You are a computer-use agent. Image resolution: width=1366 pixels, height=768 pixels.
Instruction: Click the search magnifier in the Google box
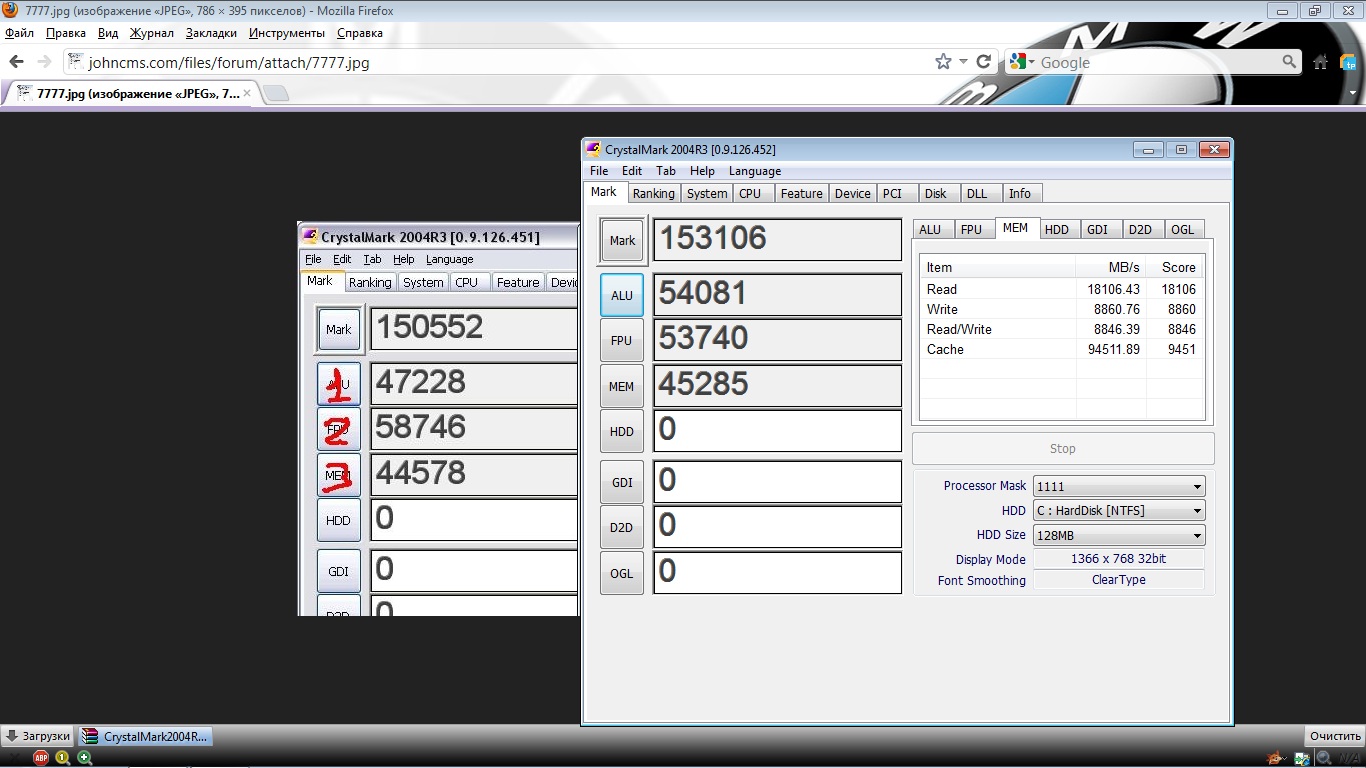pyautogui.click(x=1289, y=62)
